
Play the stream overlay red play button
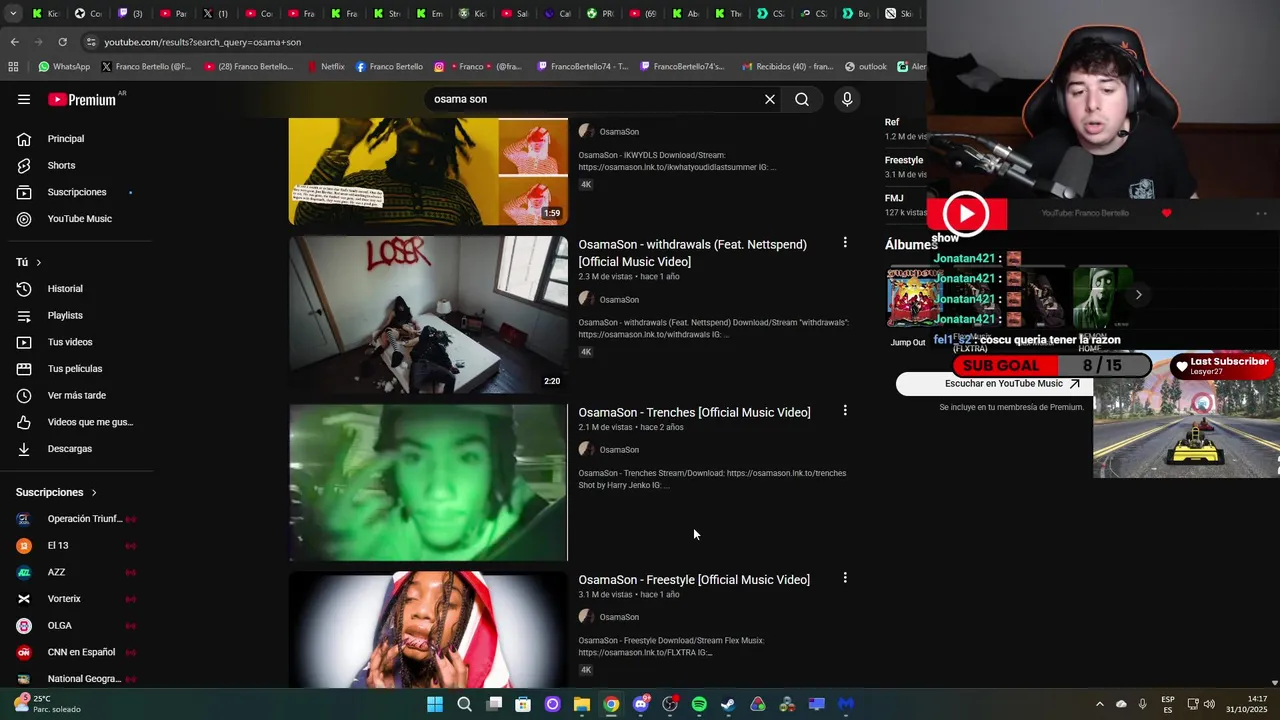point(966,214)
